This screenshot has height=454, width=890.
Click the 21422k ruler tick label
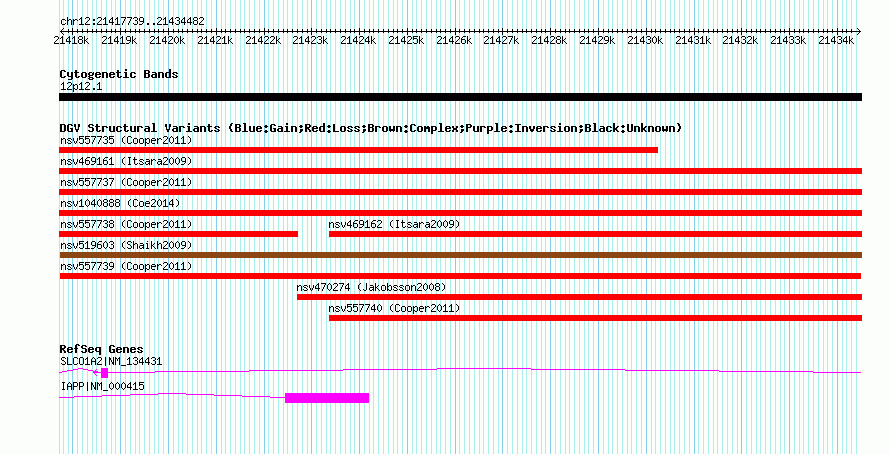coord(263,41)
